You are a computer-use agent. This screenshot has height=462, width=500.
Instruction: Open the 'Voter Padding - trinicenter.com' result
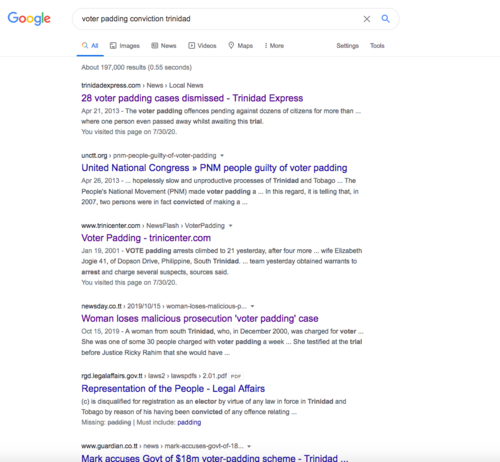pyautogui.click(x=146, y=238)
